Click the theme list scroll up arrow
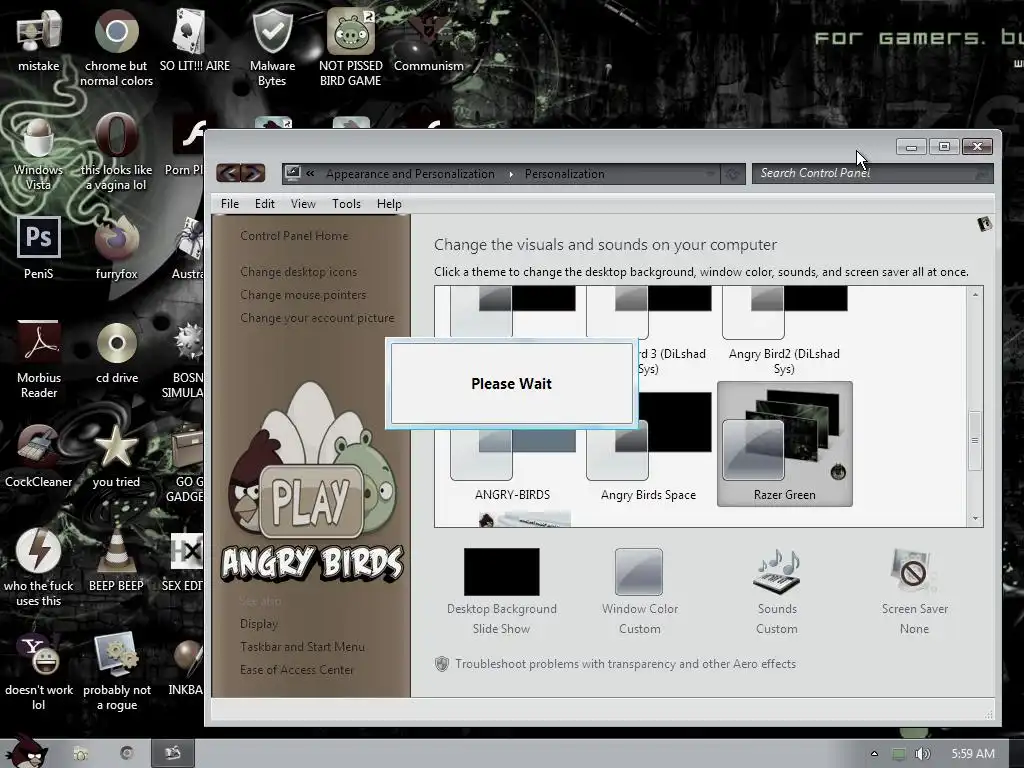 coord(975,295)
